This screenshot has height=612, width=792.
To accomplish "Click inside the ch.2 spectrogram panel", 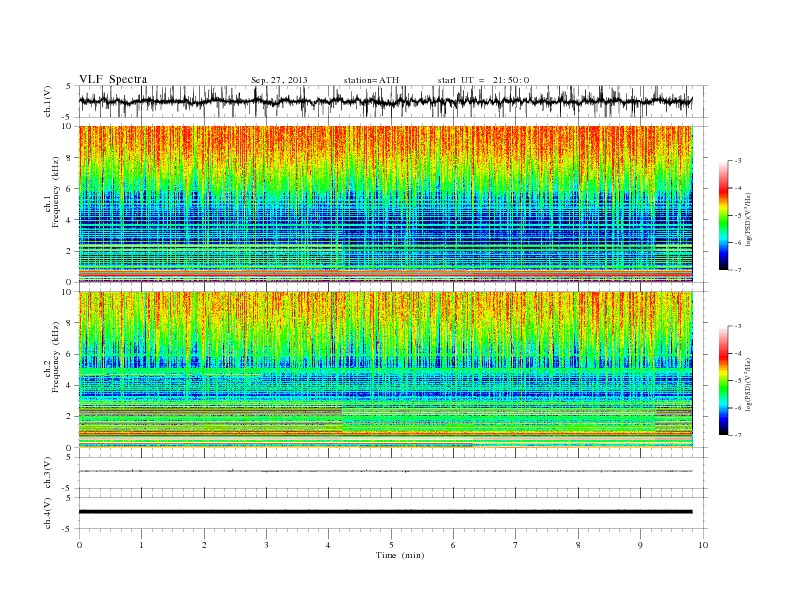I will (x=385, y=369).
